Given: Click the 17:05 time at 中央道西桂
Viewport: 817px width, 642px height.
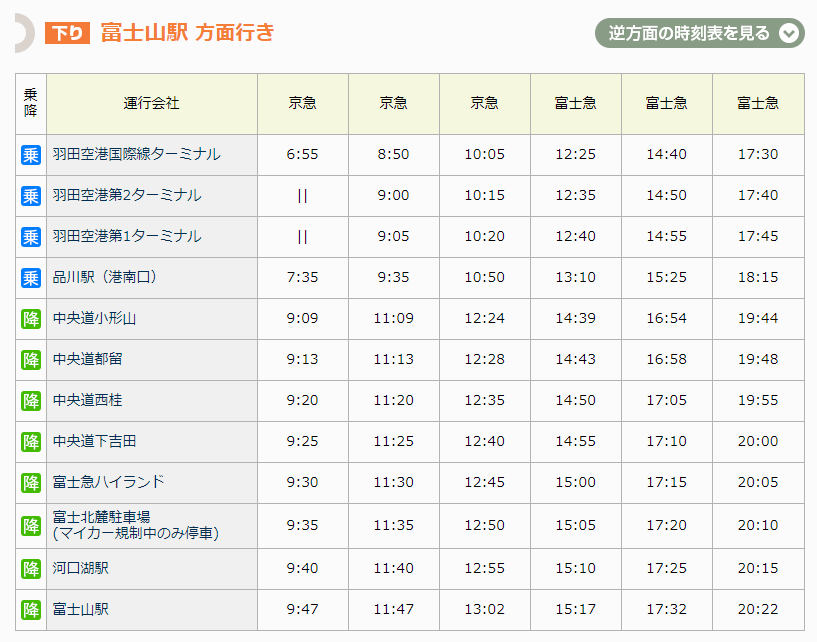Looking at the screenshot, I should (666, 400).
